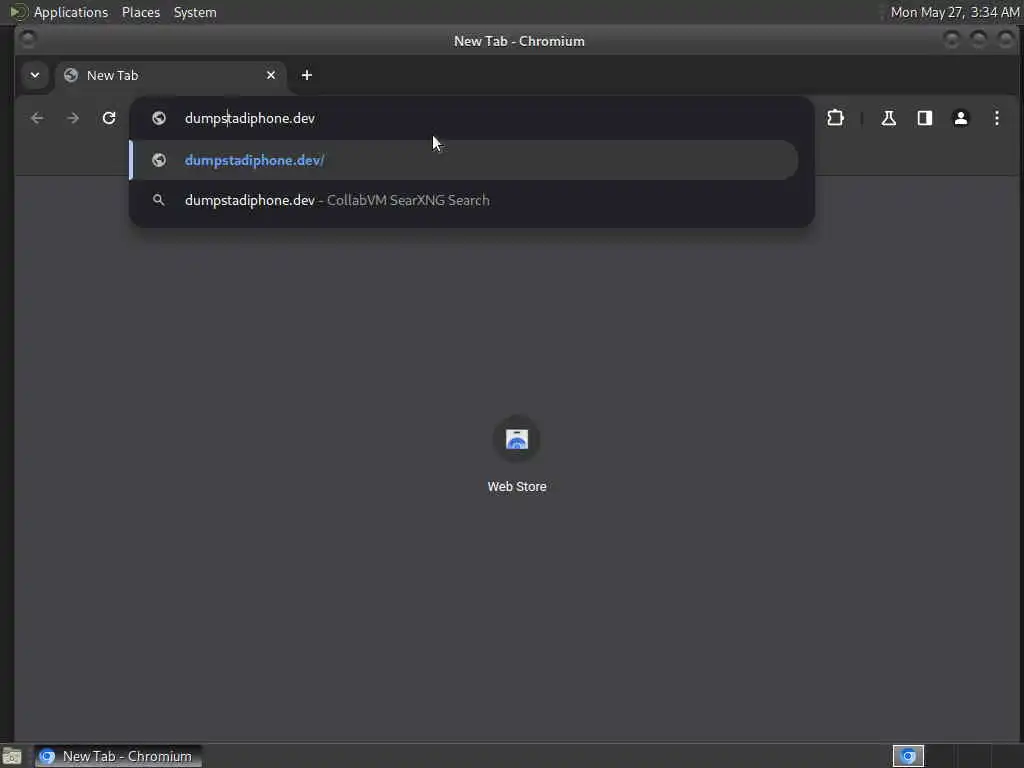Click the clock showing Mon May 27
Viewport: 1024px width, 768px height.
(955, 12)
